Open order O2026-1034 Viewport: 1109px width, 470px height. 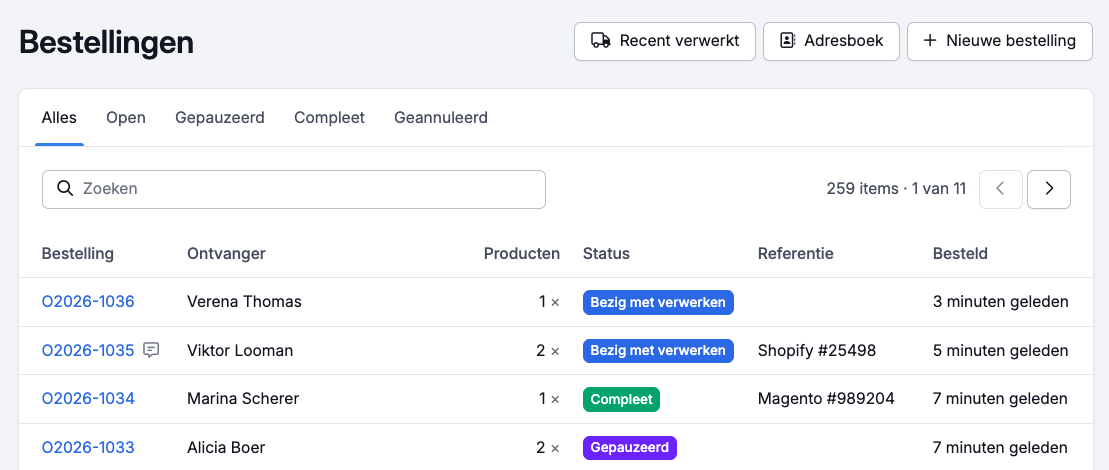click(x=88, y=399)
